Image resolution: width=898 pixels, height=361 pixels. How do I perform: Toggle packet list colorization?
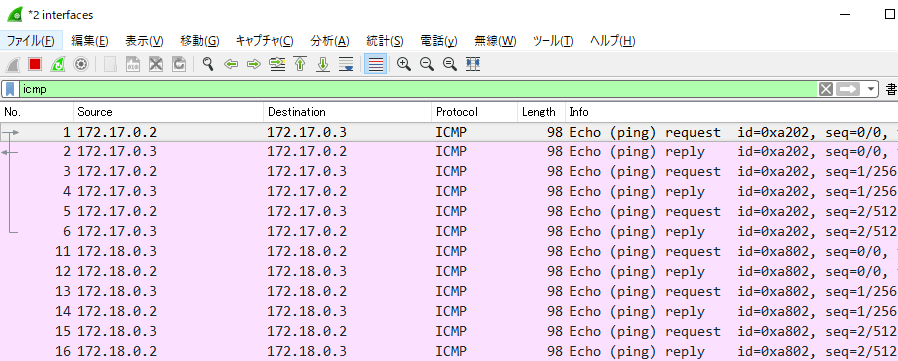coord(376,64)
